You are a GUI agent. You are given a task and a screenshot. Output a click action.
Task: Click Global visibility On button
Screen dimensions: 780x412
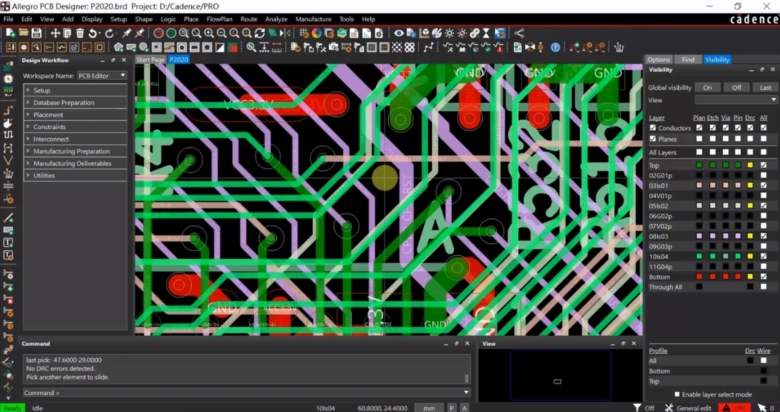coord(707,88)
